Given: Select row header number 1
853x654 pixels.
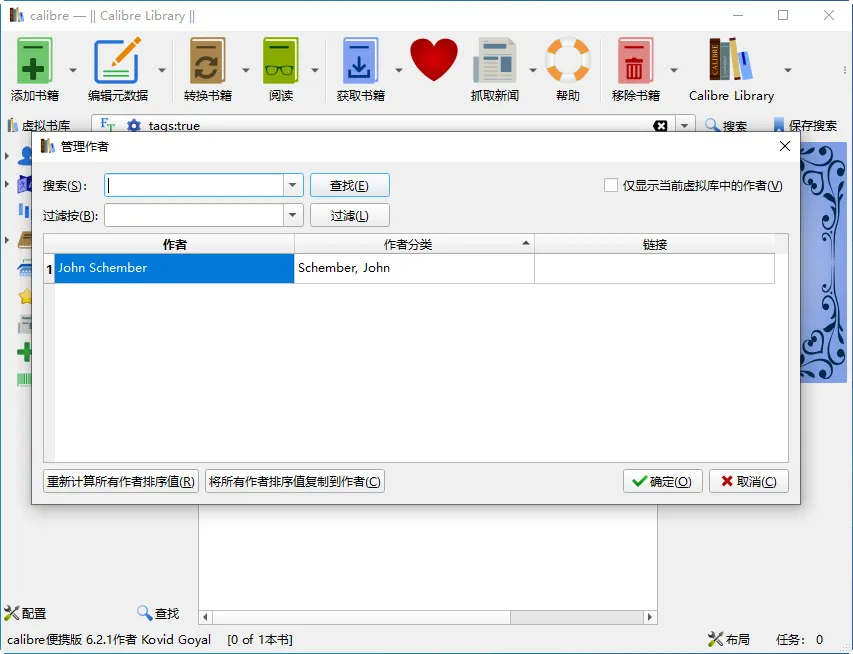Looking at the screenshot, I should (x=49, y=269).
